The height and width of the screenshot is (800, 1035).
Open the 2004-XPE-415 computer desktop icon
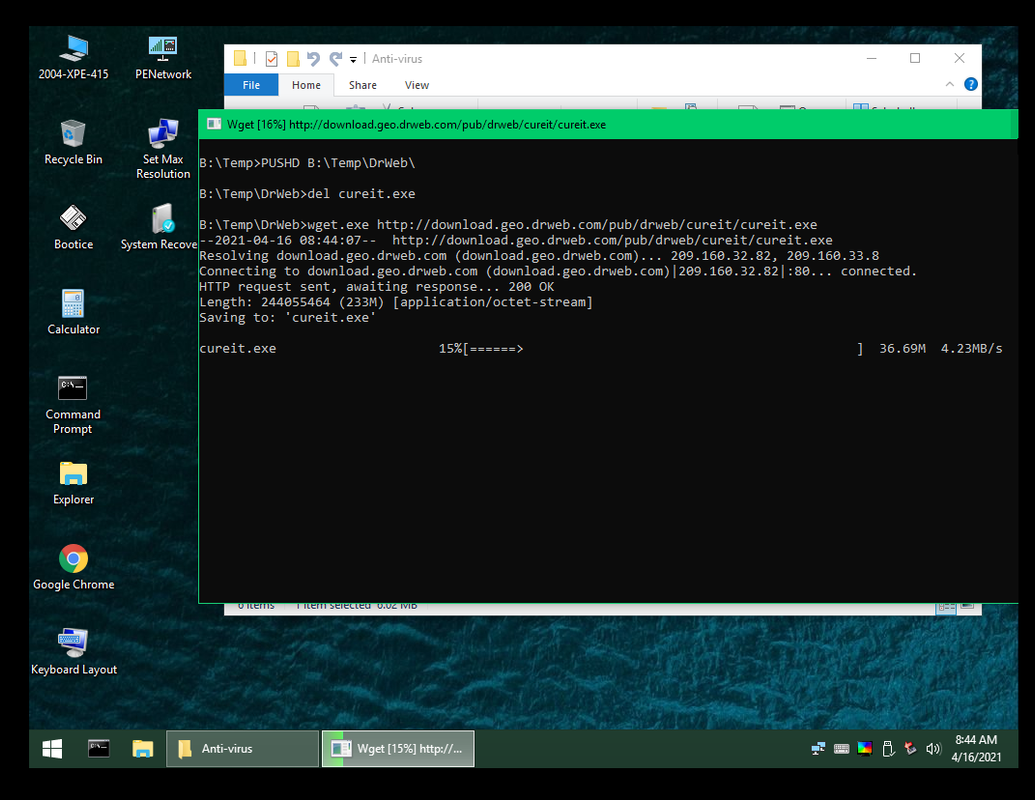point(73,57)
